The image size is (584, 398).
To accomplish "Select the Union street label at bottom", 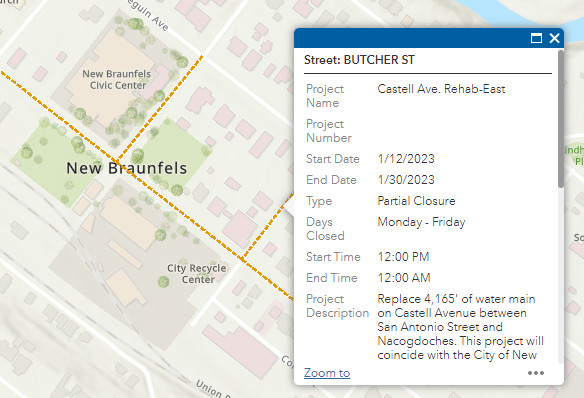I will 210,388.
